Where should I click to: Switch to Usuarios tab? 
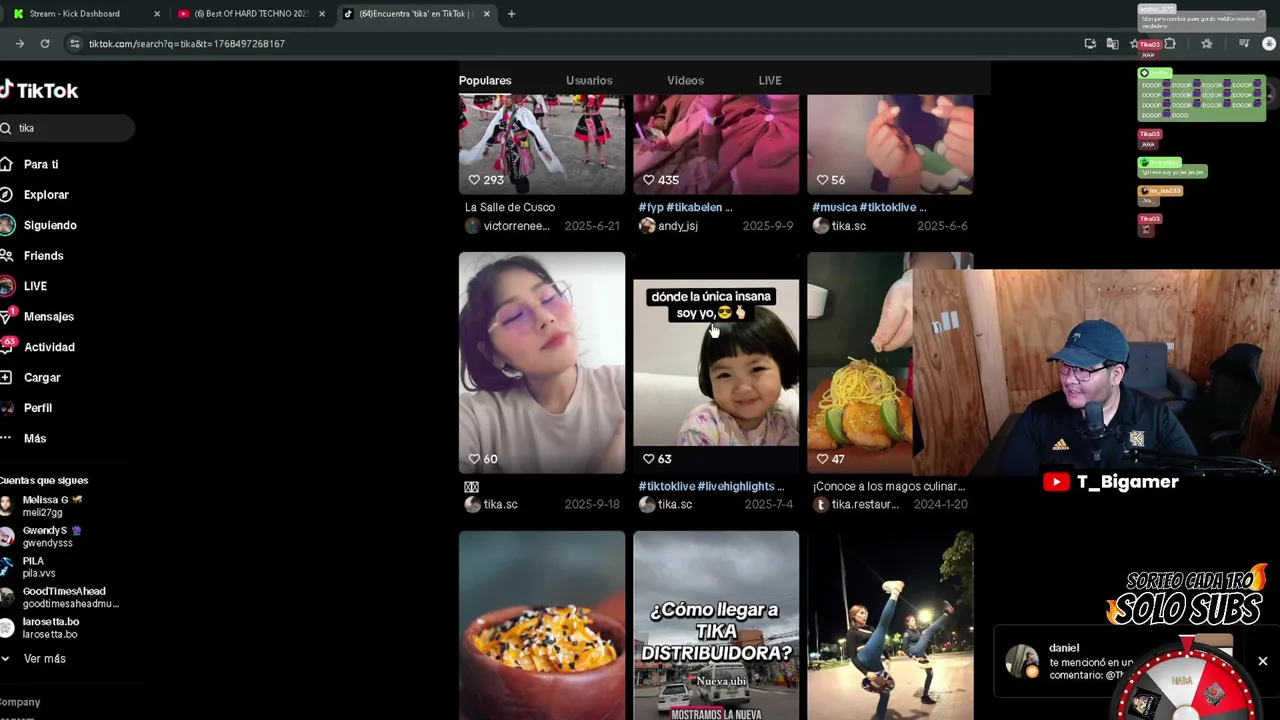pos(589,81)
